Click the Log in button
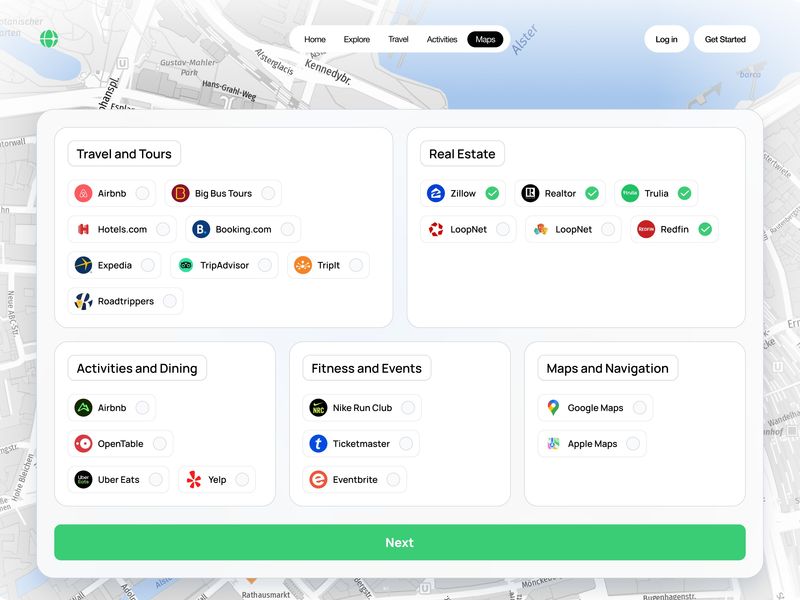 click(666, 39)
